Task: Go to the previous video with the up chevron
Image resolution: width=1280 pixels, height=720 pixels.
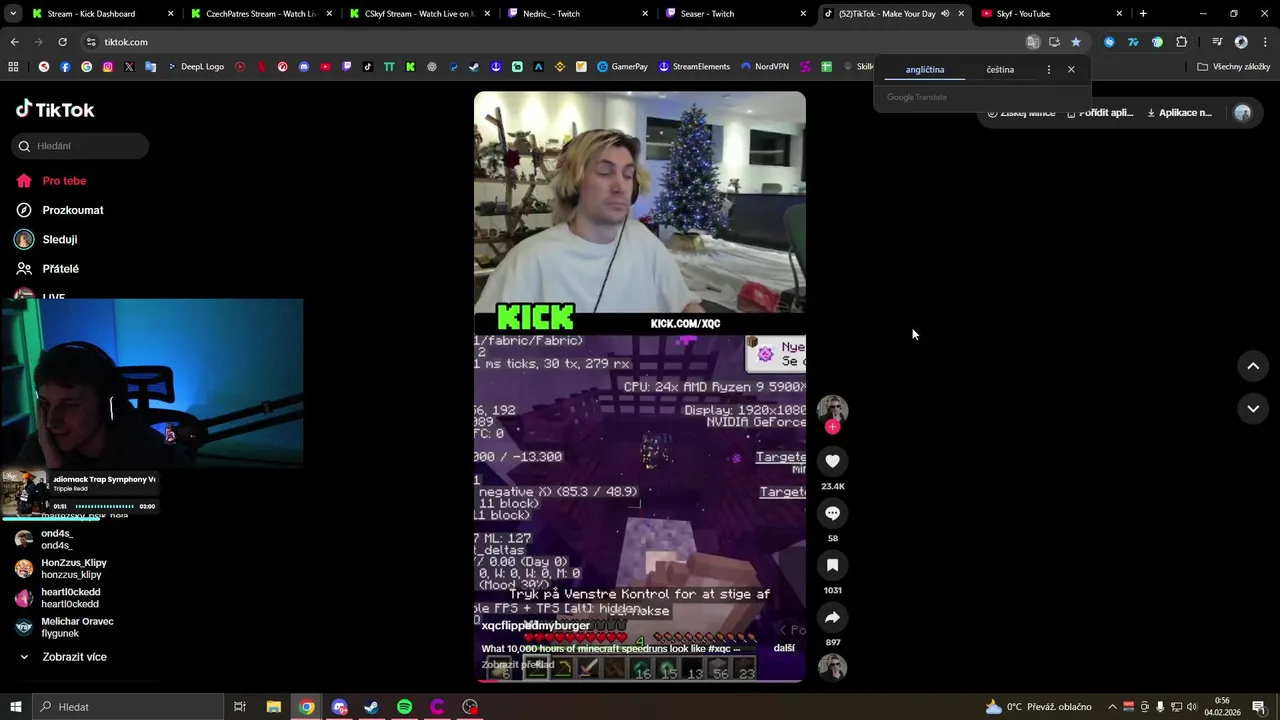Action: click(x=1253, y=366)
